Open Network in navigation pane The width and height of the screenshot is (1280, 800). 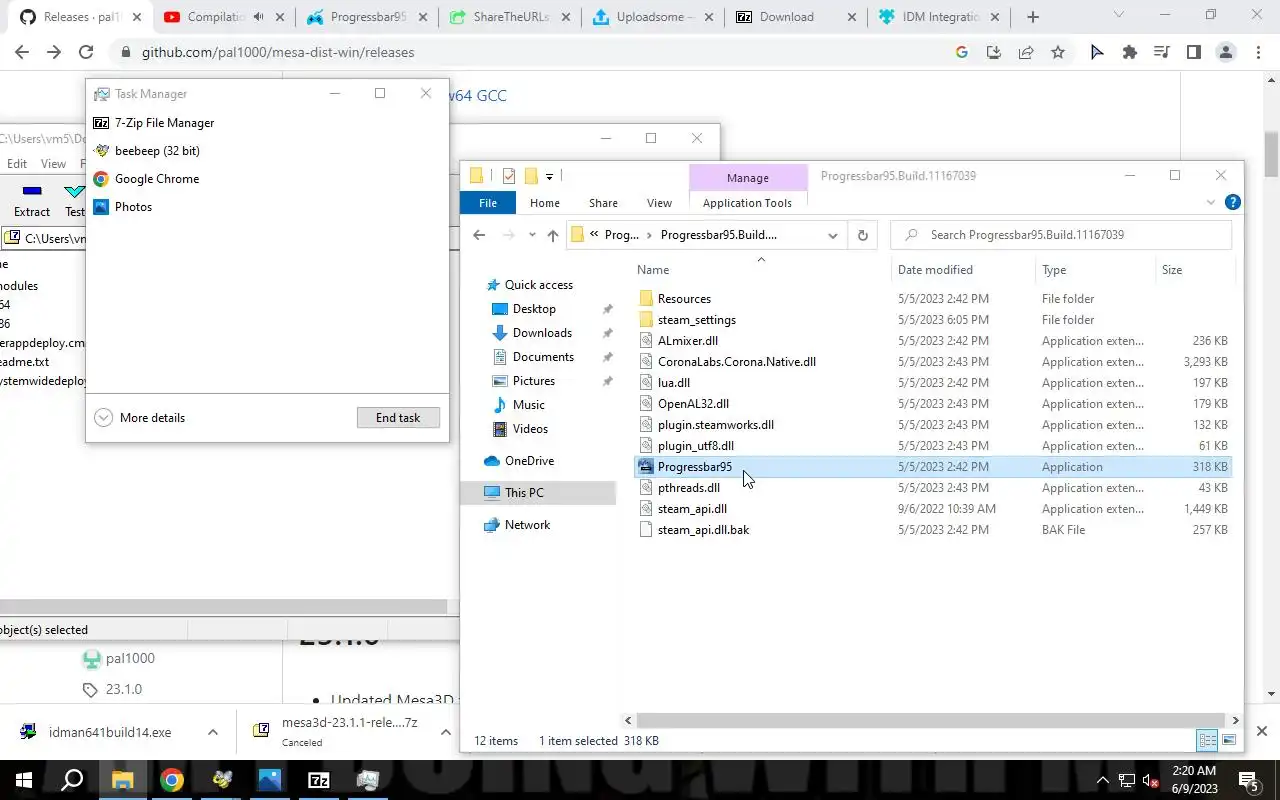click(527, 525)
